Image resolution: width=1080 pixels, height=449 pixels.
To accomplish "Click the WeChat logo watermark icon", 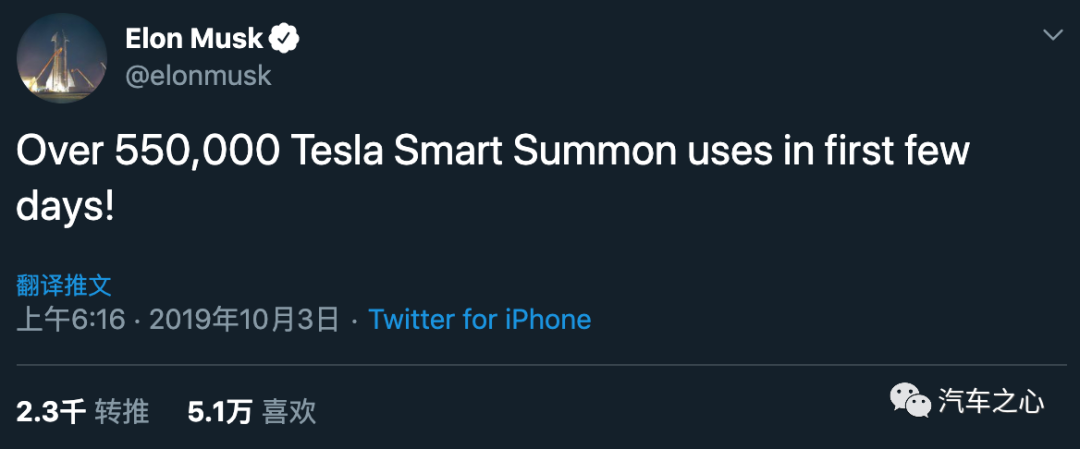I will [909, 402].
